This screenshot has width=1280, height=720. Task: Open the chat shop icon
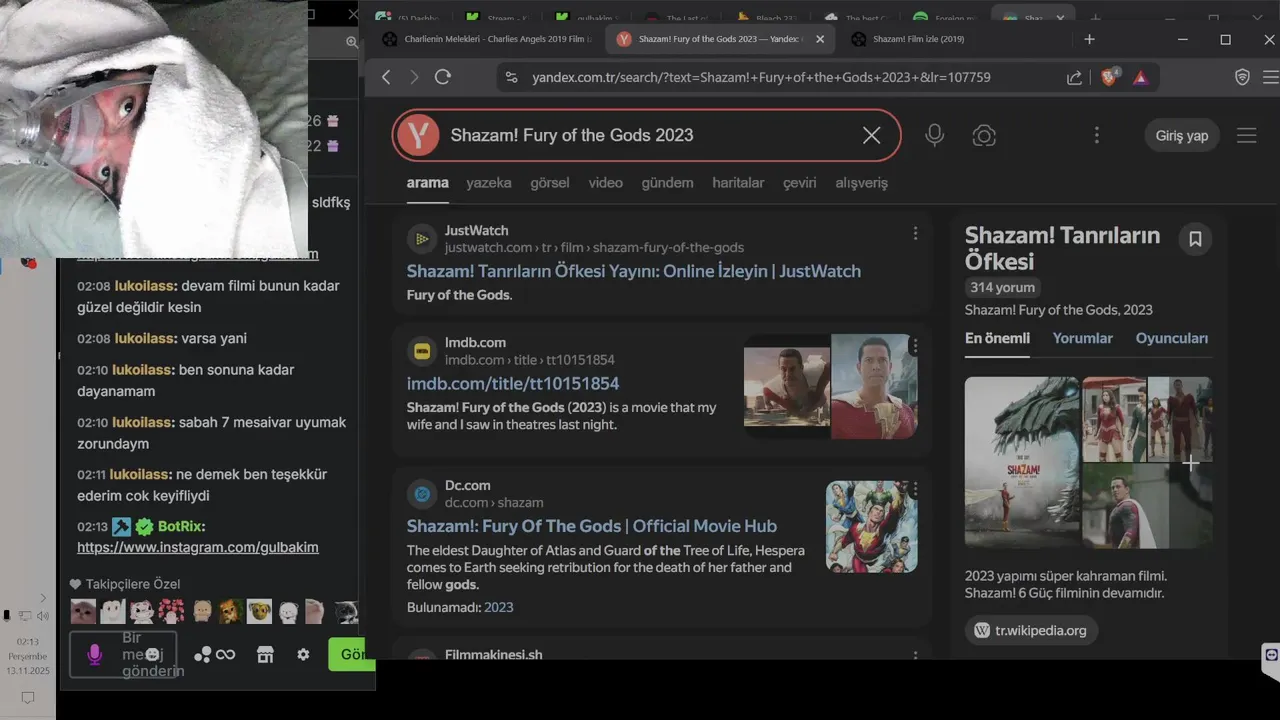[265, 654]
